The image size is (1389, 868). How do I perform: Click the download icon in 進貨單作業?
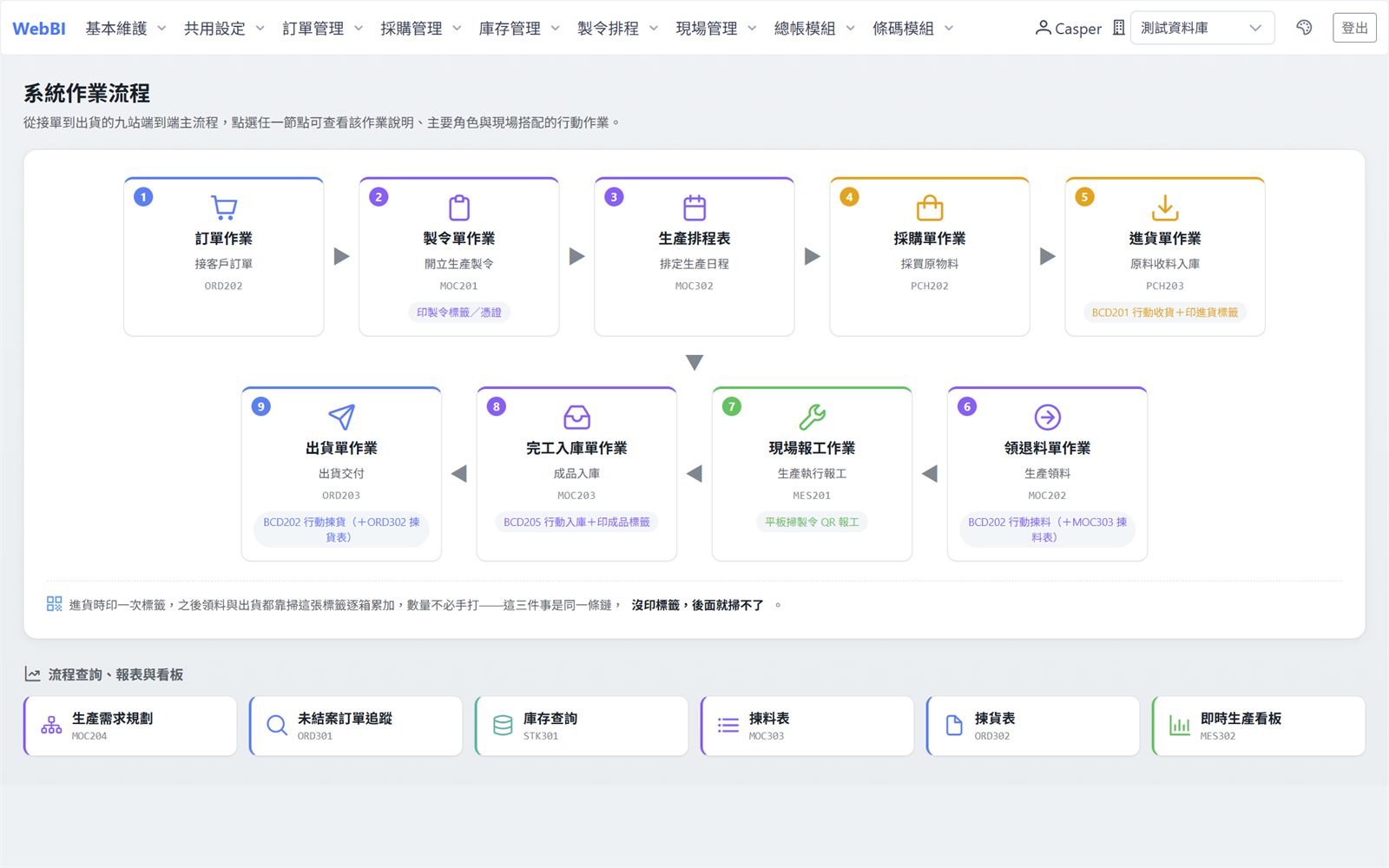point(1165,208)
